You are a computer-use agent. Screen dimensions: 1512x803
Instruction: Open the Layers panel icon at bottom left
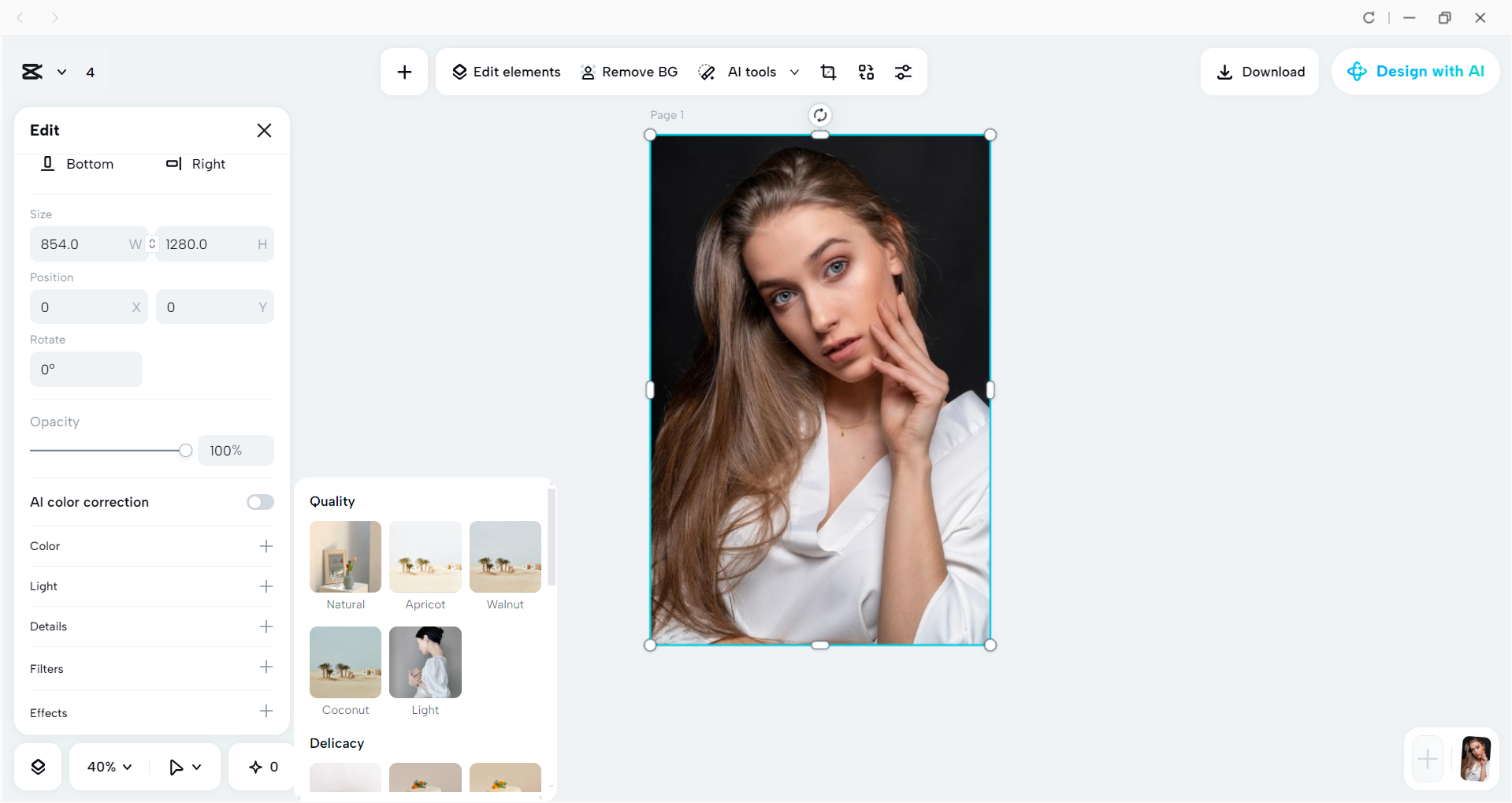[37, 766]
